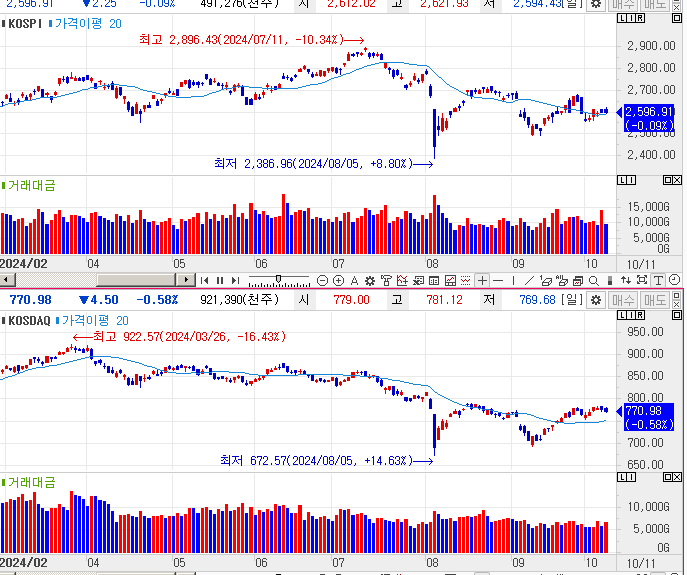The height and width of the screenshot is (575, 687).
Task: Open KOSDAQ header settings gear
Action: (x=595, y=300)
